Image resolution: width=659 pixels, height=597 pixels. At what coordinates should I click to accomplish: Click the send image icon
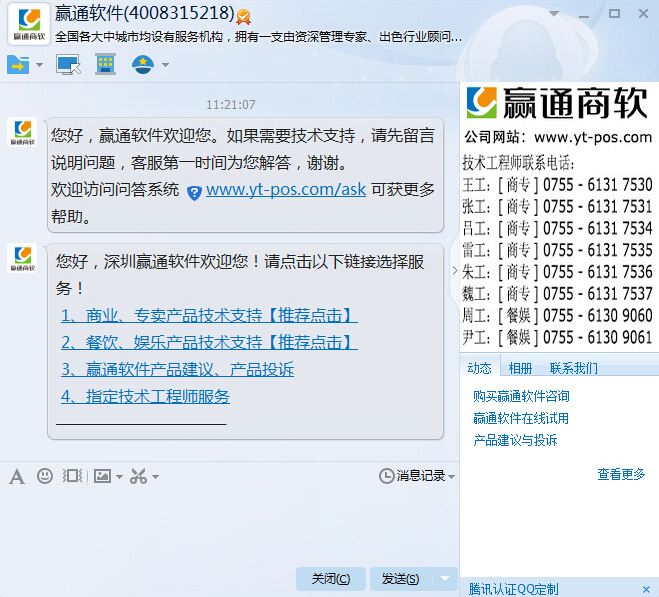tap(102, 476)
